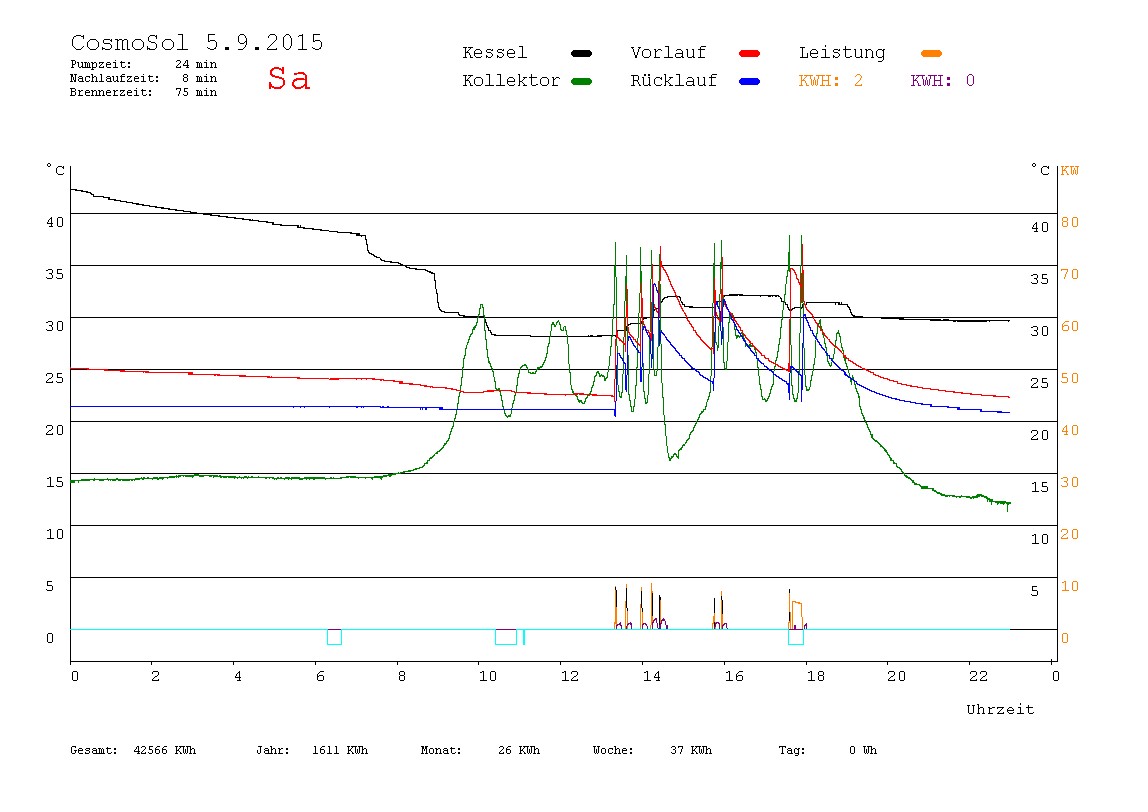Click the red "Sa" weekday label
This screenshot has width=1148, height=812.
[x=288, y=78]
